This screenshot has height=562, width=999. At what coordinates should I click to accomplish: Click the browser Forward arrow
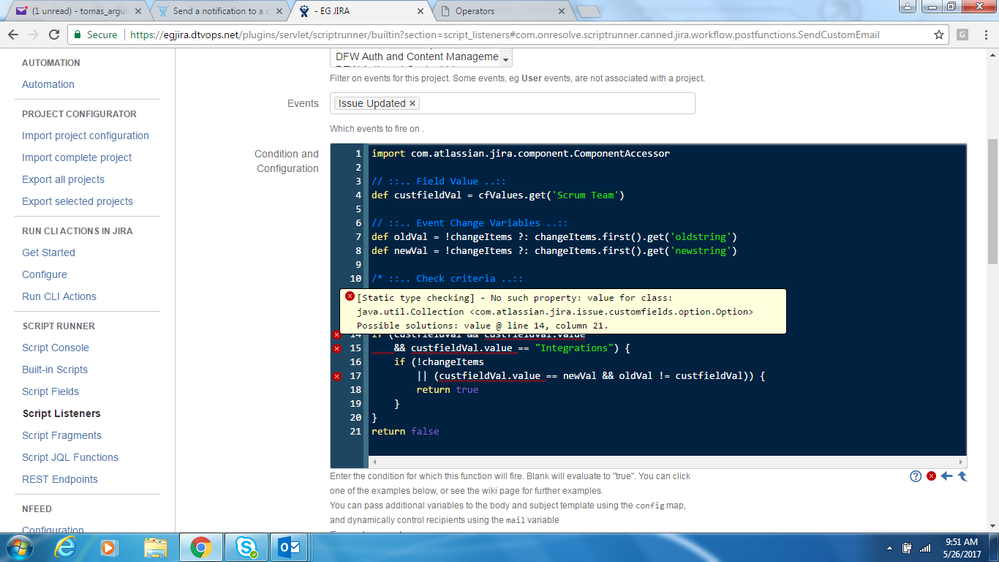coord(33,35)
